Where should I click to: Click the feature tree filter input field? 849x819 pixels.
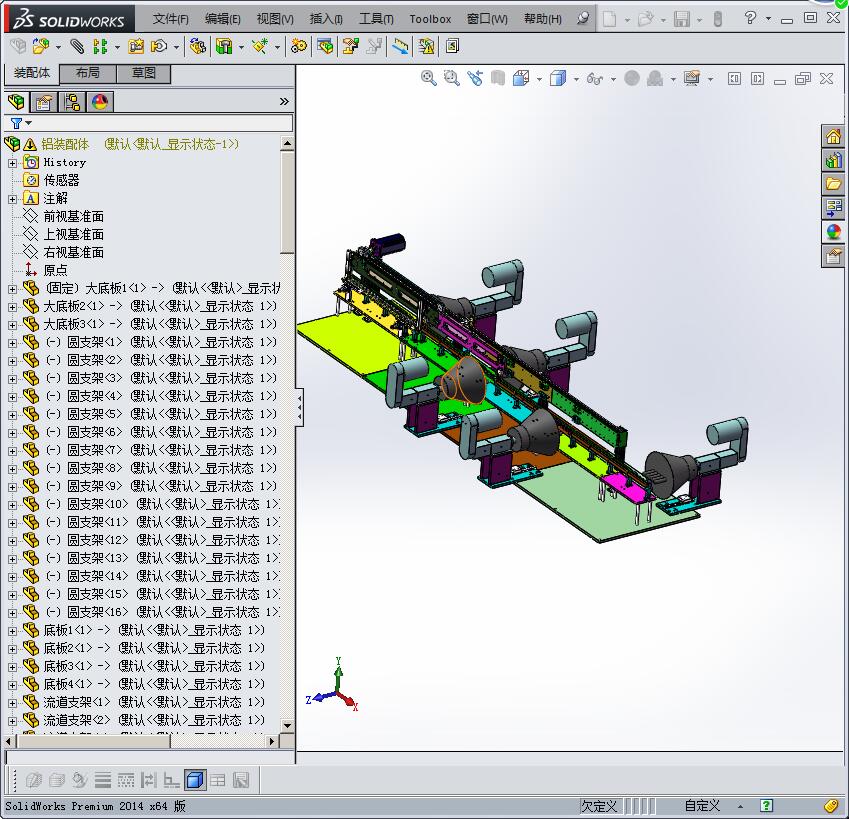point(161,123)
